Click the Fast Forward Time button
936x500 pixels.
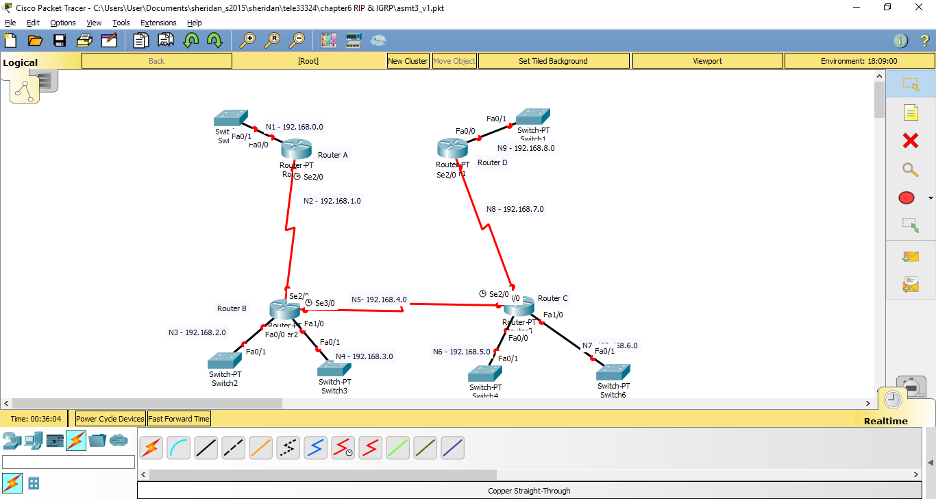tap(179, 419)
